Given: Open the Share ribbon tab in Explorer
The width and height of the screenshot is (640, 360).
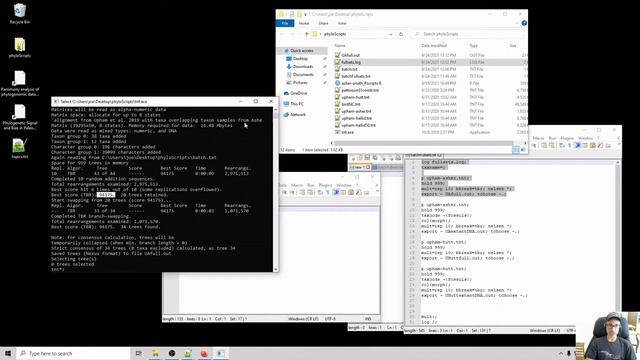Looking at the screenshot, I should 323,23.
